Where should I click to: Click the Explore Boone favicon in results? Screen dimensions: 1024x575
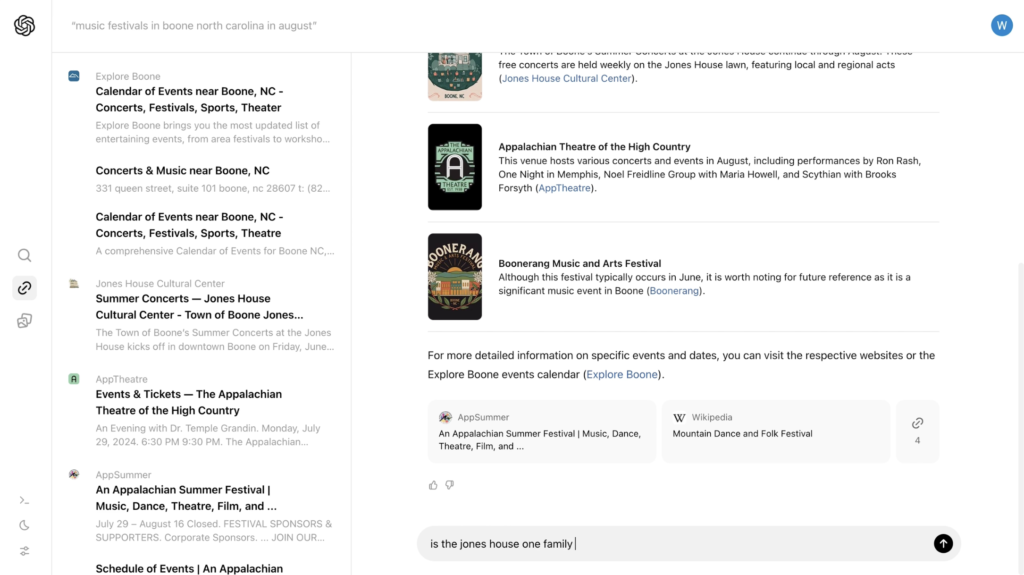click(x=74, y=76)
